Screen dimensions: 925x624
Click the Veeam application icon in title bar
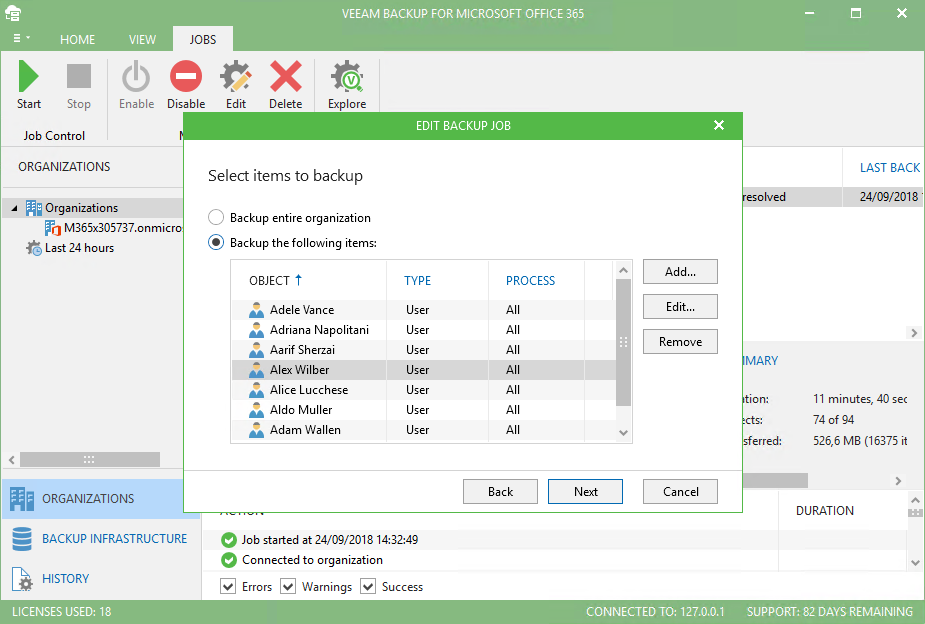tap(13, 13)
